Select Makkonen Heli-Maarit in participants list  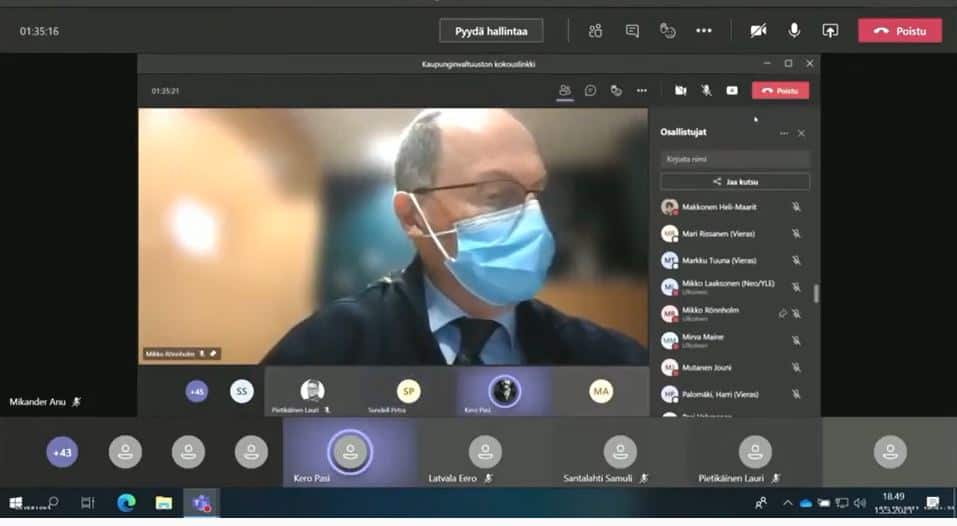coord(718,207)
